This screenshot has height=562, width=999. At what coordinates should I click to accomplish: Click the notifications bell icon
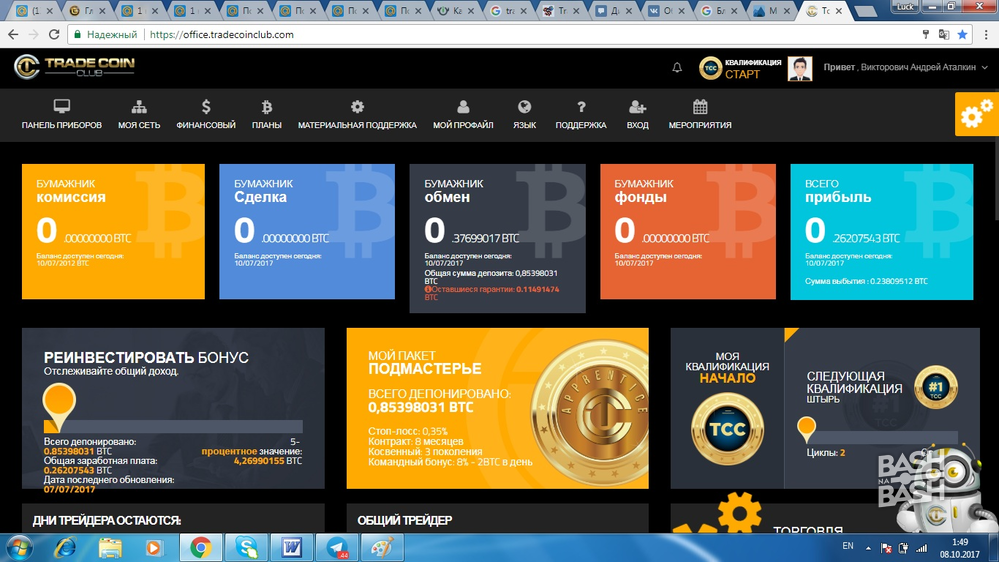(x=677, y=67)
